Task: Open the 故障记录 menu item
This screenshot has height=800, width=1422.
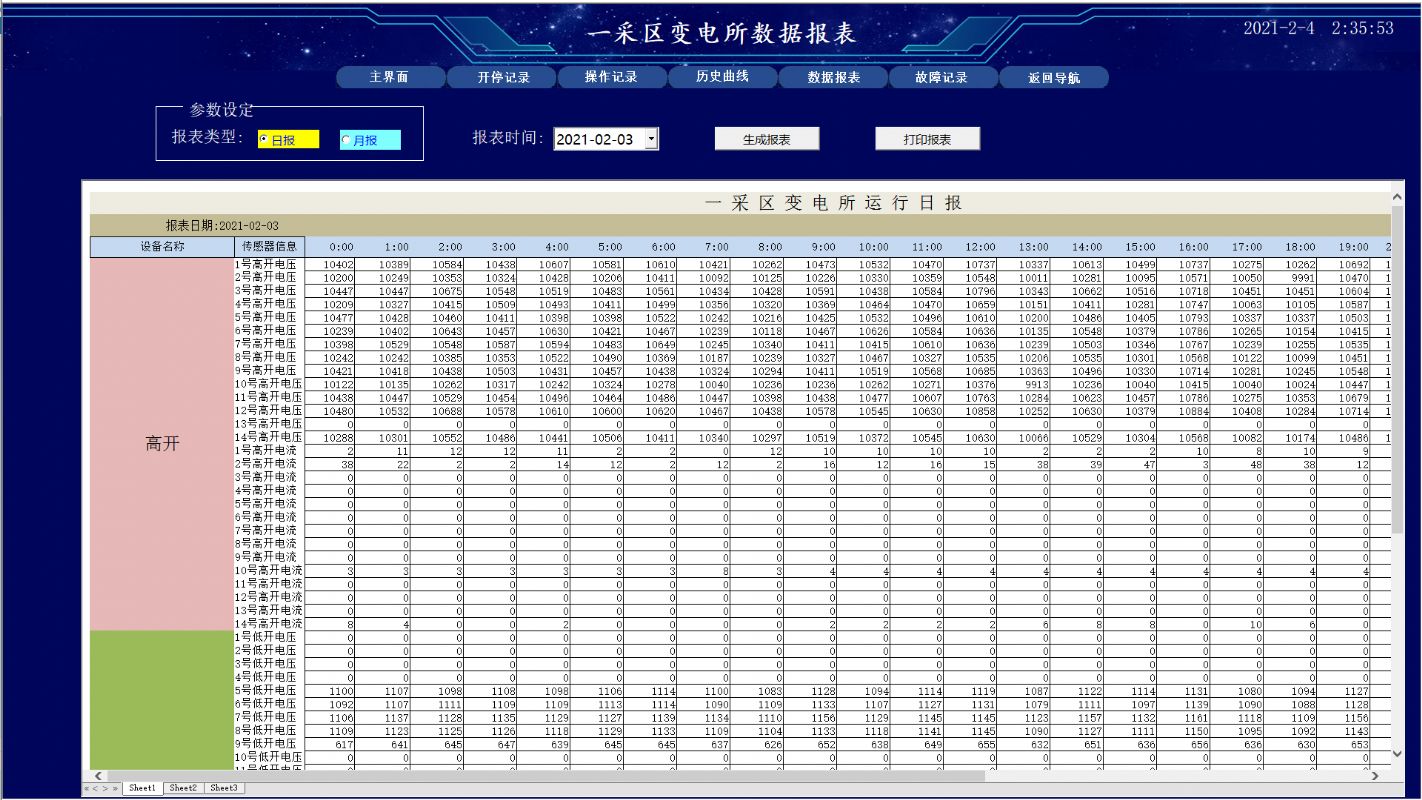Action: coord(942,77)
